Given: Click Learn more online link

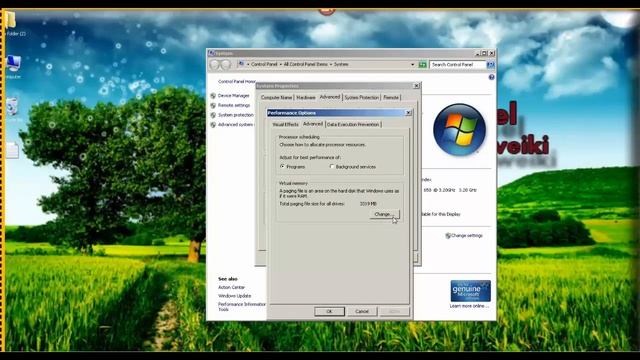Looking at the screenshot, I should tap(469, 306).
